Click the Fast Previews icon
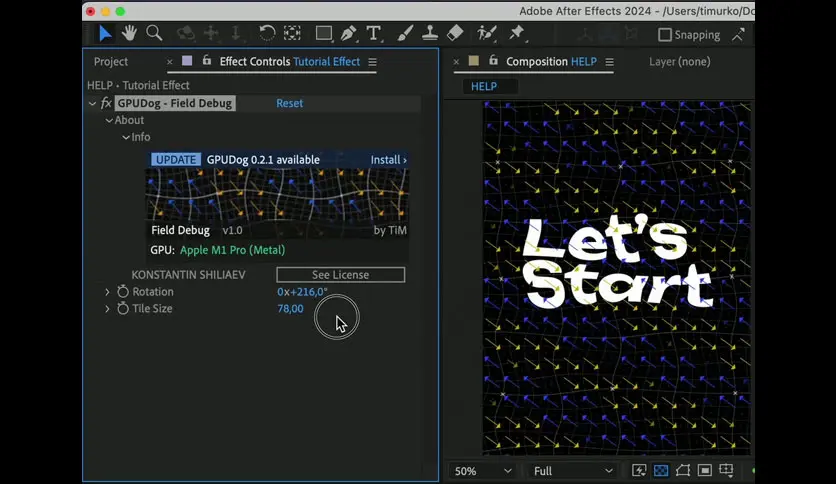The width and height of the screenshot is (836, 484). [x=639, y=470]
